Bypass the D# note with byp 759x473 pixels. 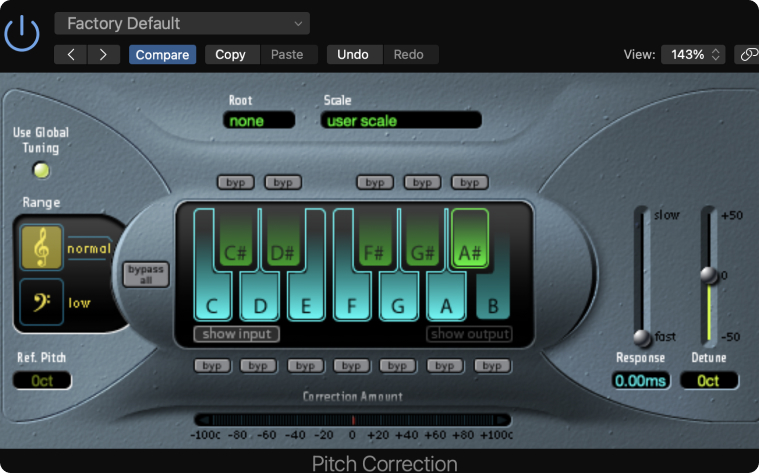(283, 183)
